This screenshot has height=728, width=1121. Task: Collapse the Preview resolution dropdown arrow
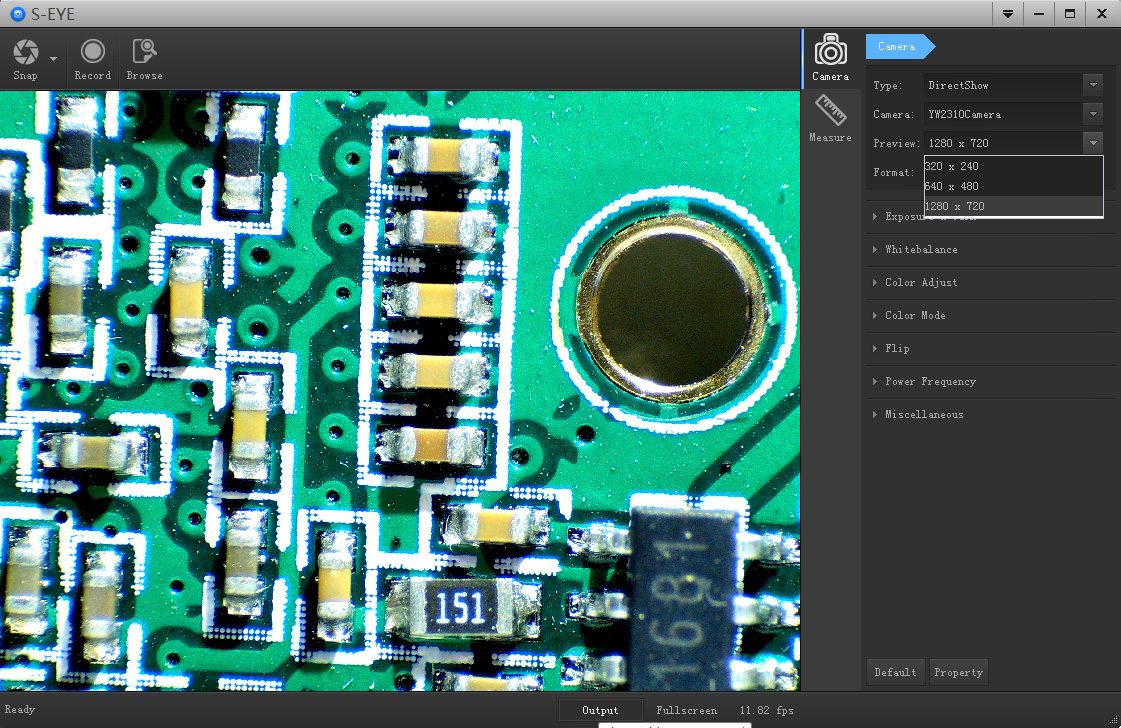point(1093,144)
